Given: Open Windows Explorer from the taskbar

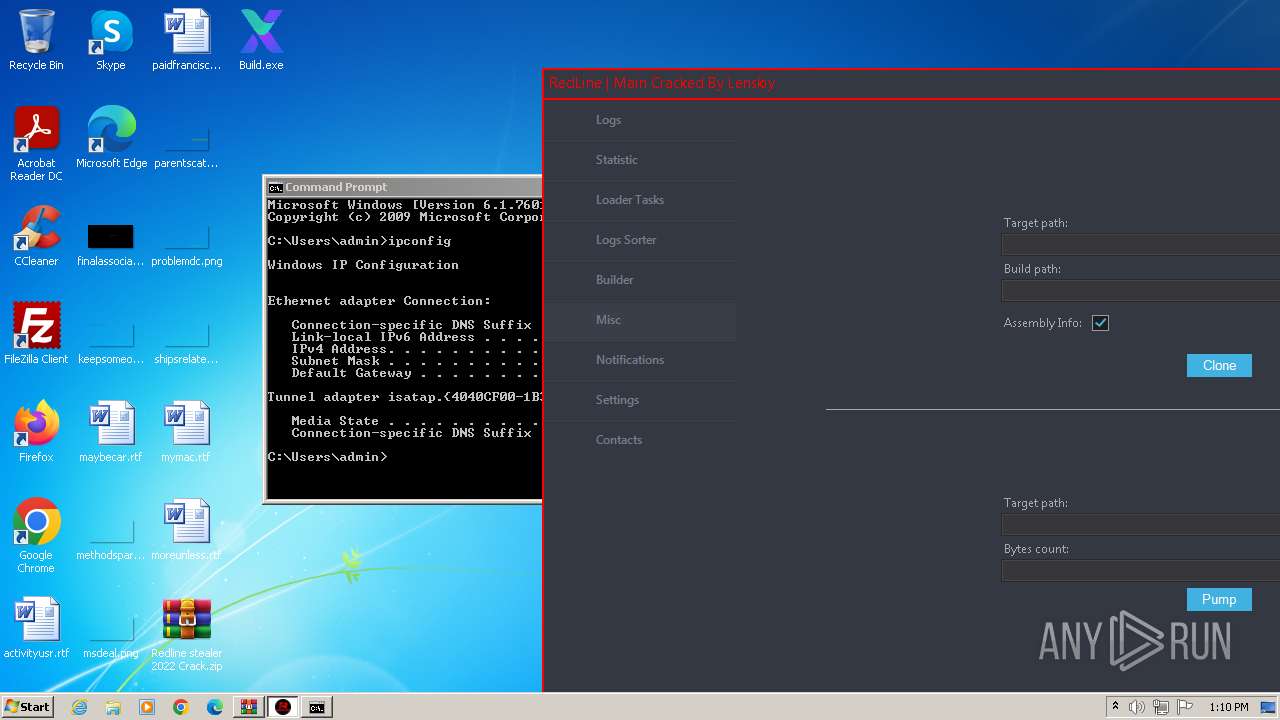Looking at the screenshot, I should (113, 707).
